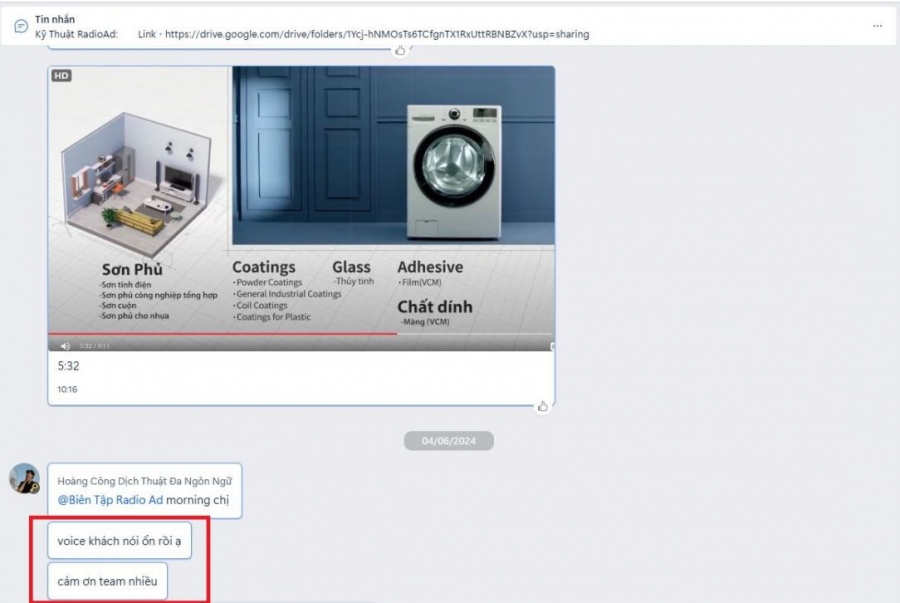The height and width of the screenshot is (603, 900).
Task: Click the HD quality badge on video
Action: tap(62, 76)
